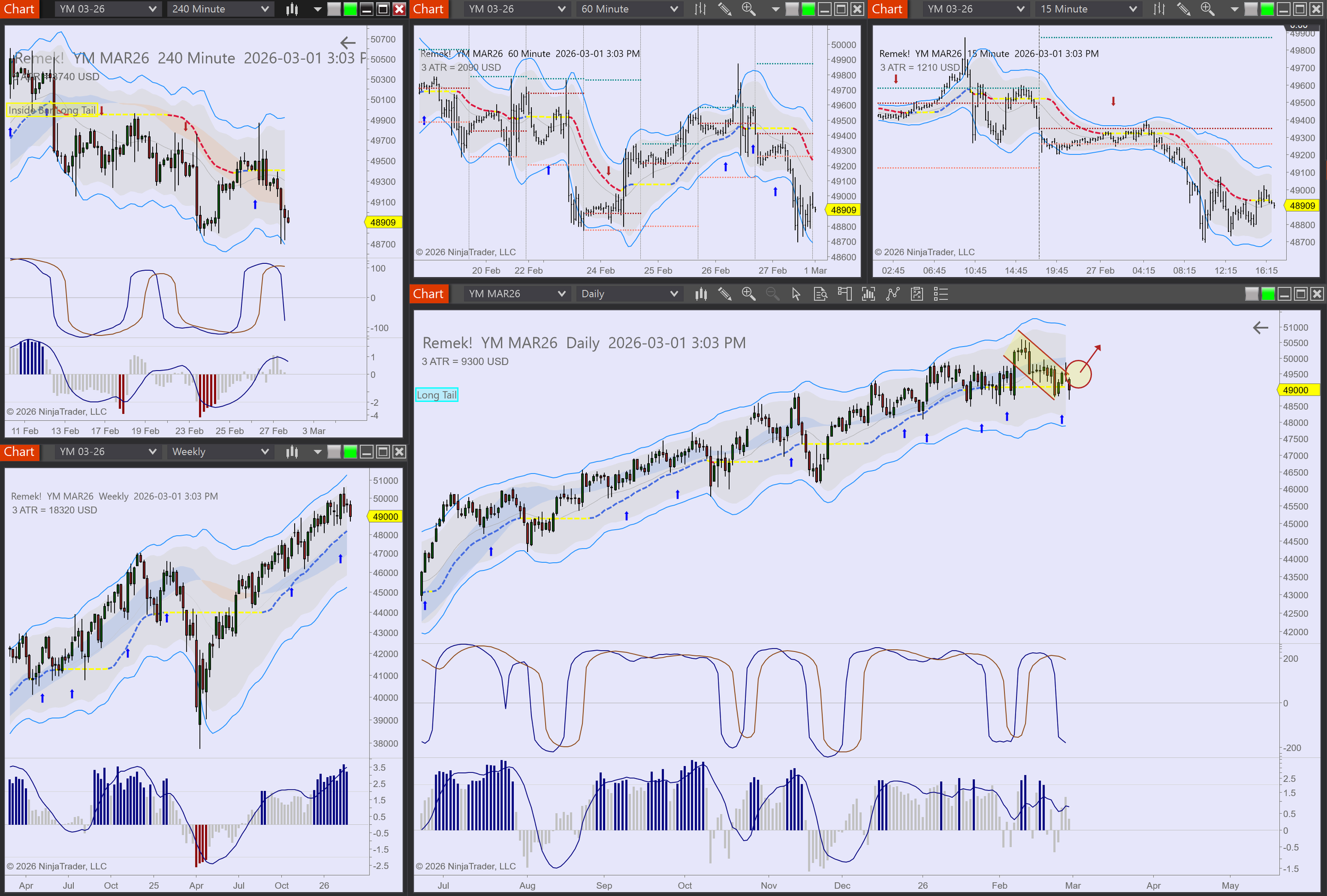Click scroll-back arrow on Daily chart

pos(1260,327)
